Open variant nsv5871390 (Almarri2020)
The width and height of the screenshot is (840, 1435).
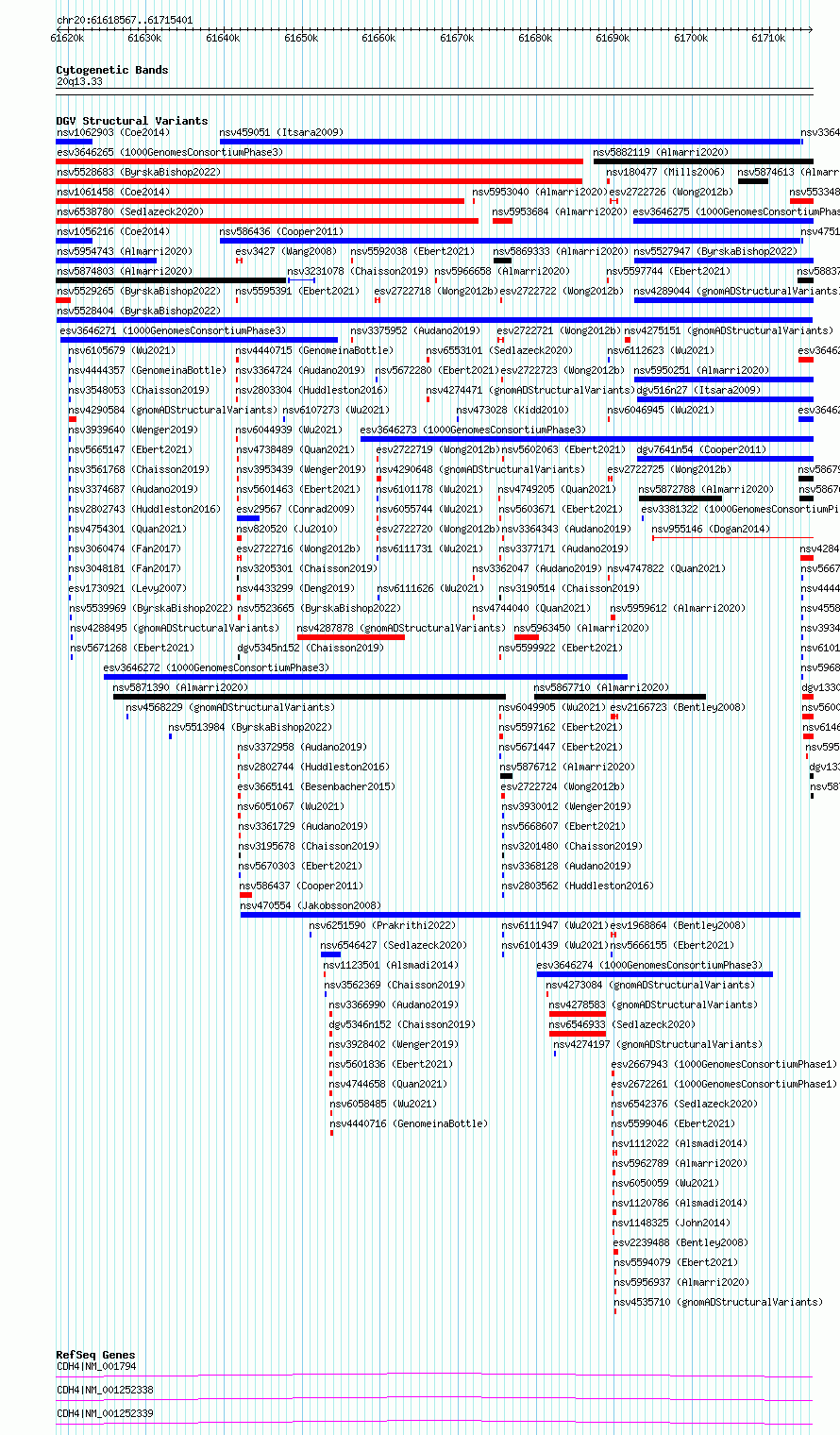(181, 688)
